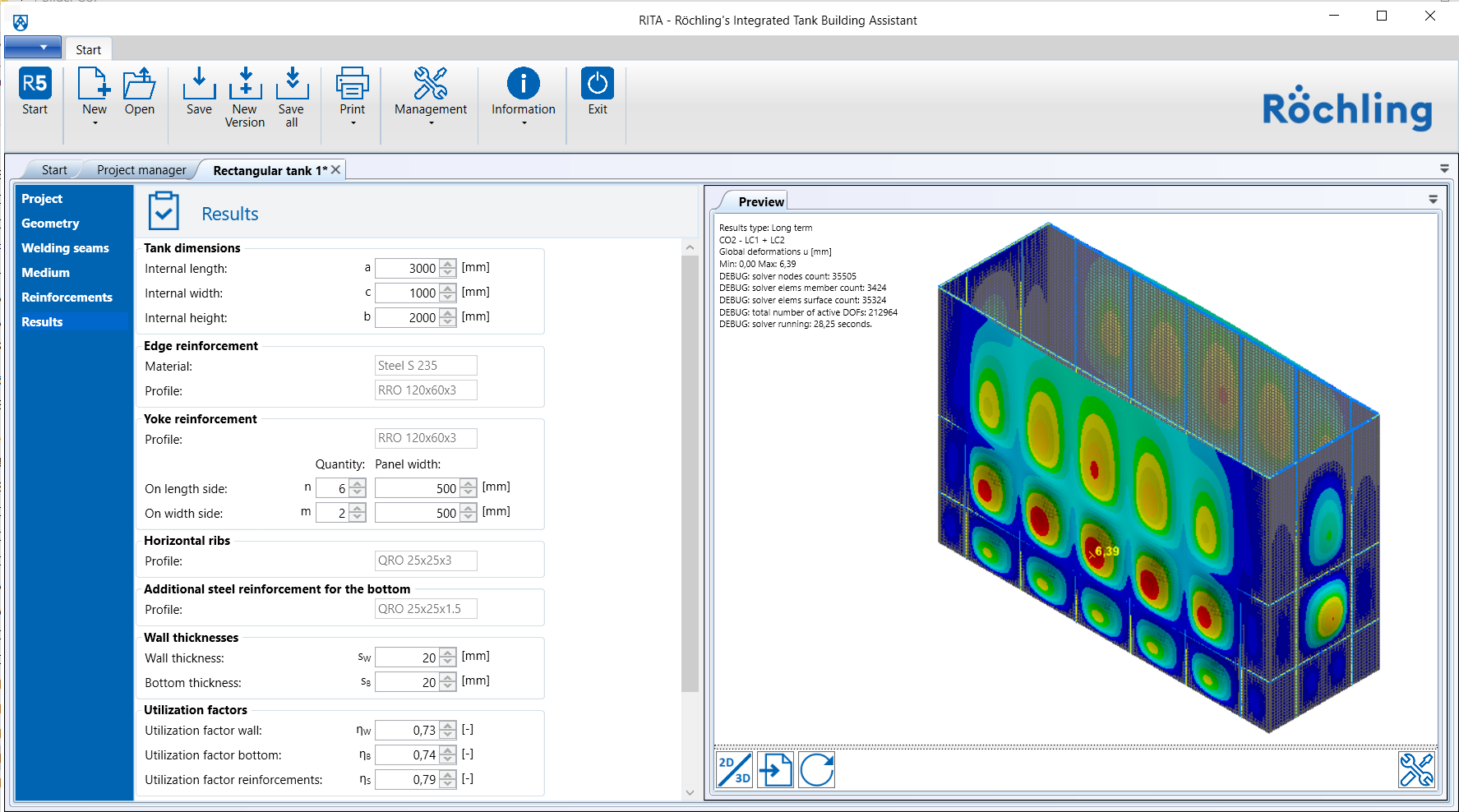Toggle 2D/3D preview view
This screenshot has width=1459, height=812.
(734, 770)
